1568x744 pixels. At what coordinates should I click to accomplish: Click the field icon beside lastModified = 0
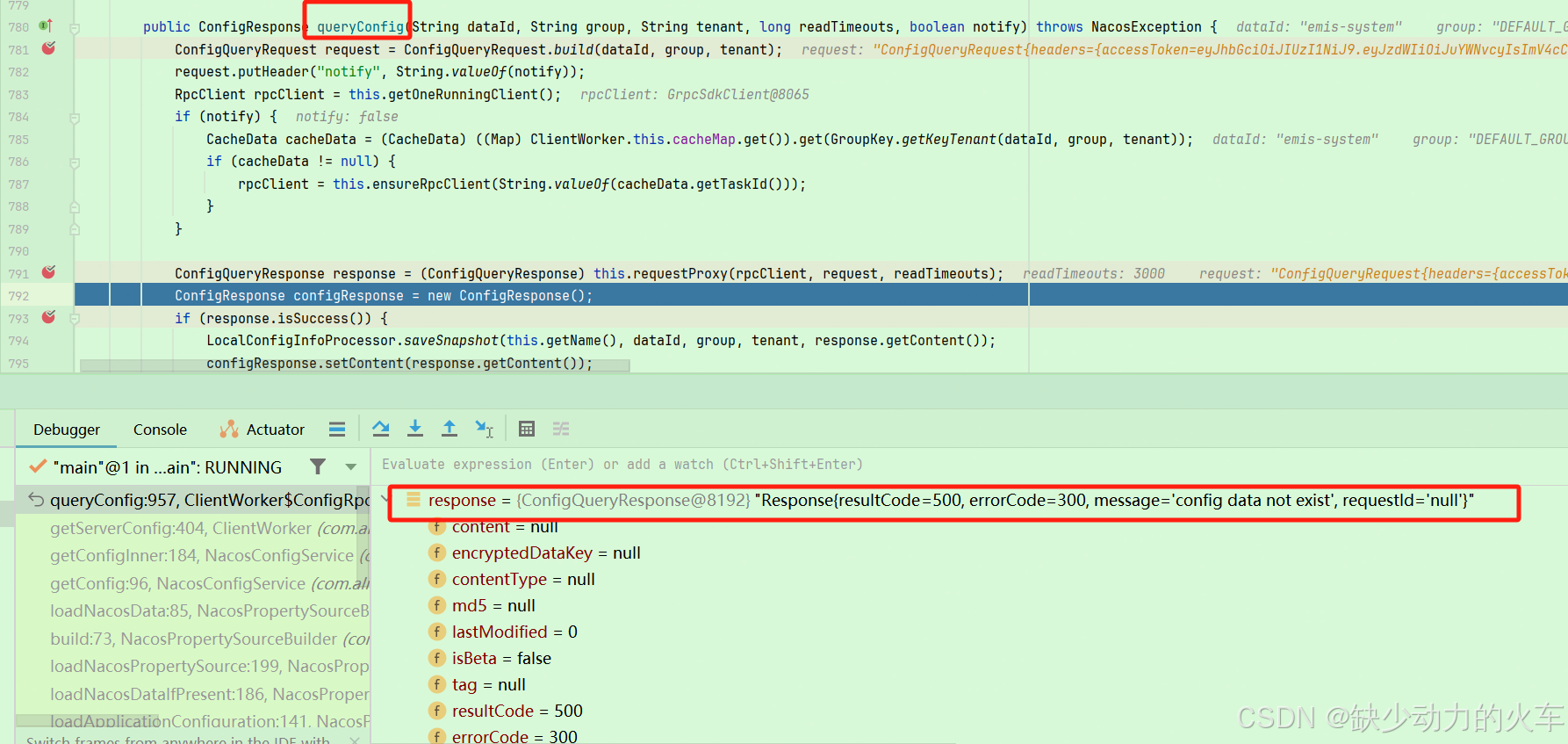tap(437, 632)
